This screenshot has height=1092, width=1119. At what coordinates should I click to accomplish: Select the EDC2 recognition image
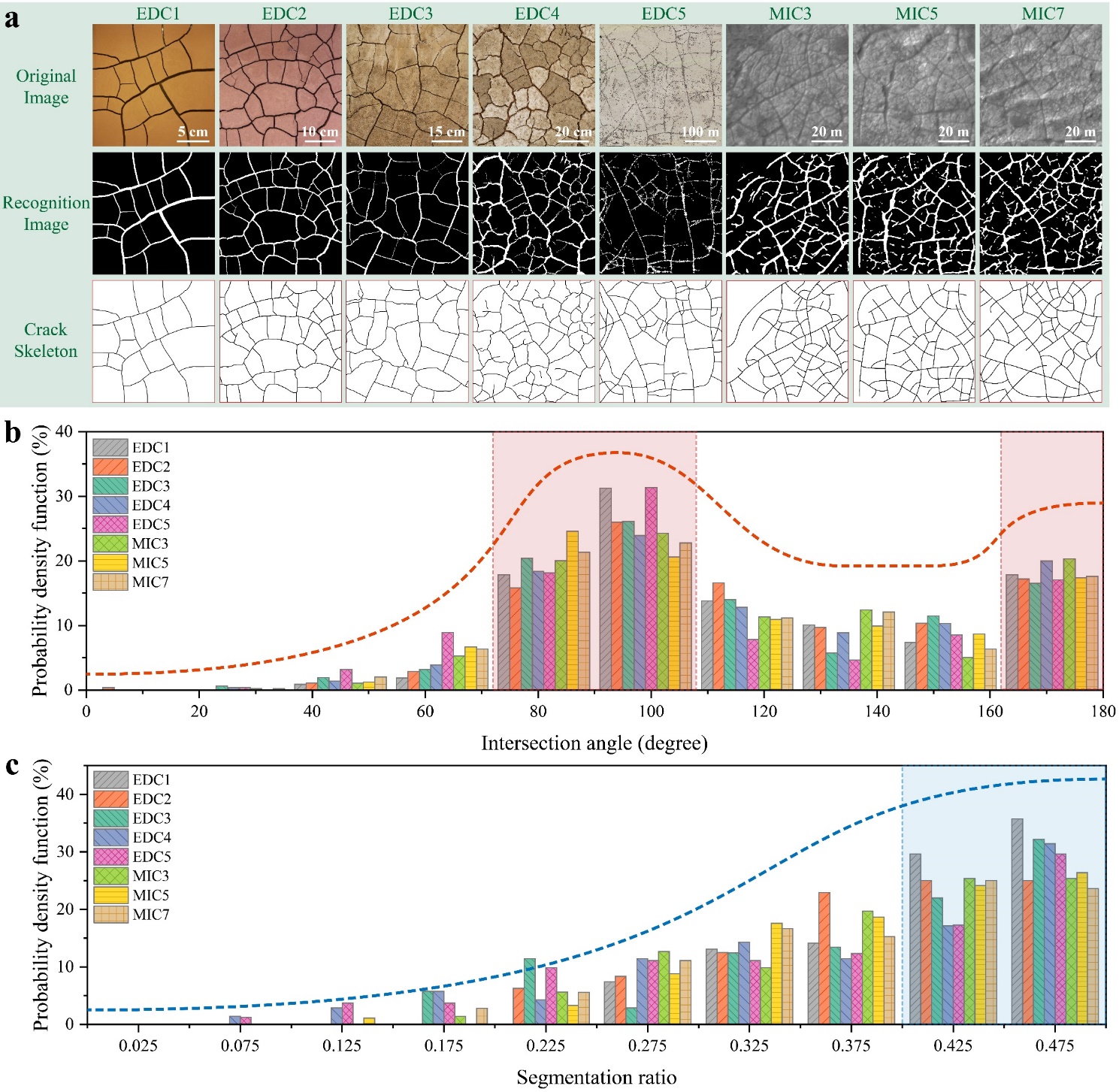280,213
